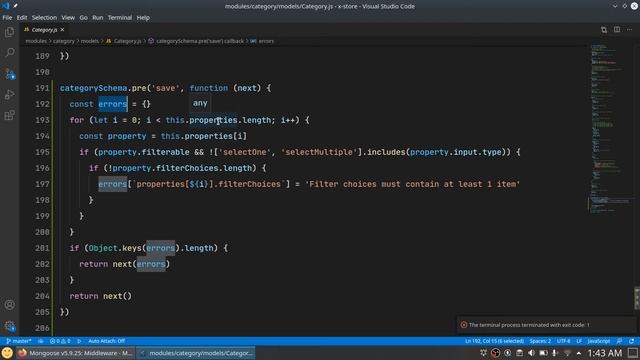The width and height of the screenshot is (640, 360).
Task: Click the word function on line 191
Action: (209, 88)
